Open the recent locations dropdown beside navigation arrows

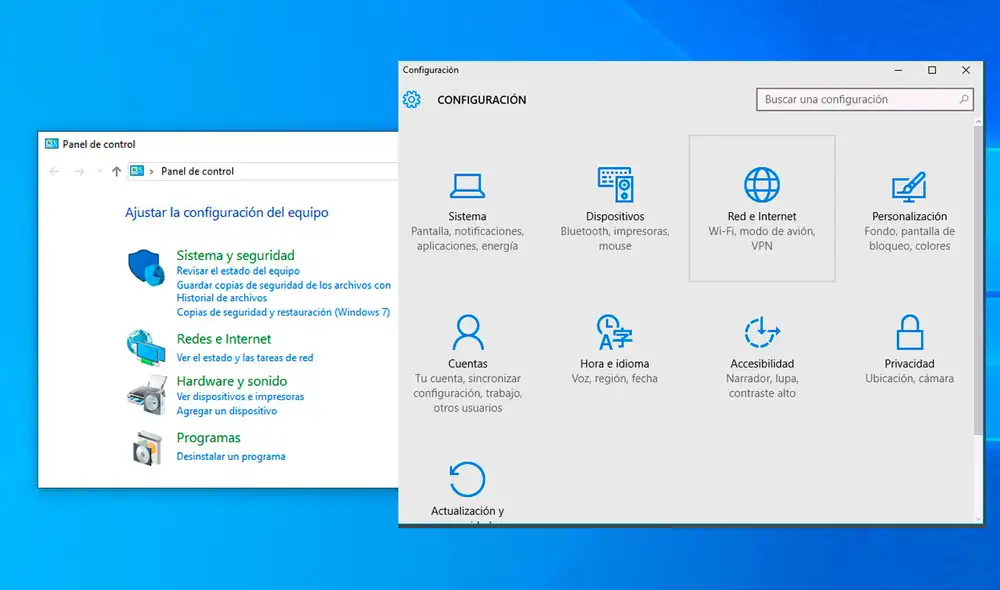(97, 171)
